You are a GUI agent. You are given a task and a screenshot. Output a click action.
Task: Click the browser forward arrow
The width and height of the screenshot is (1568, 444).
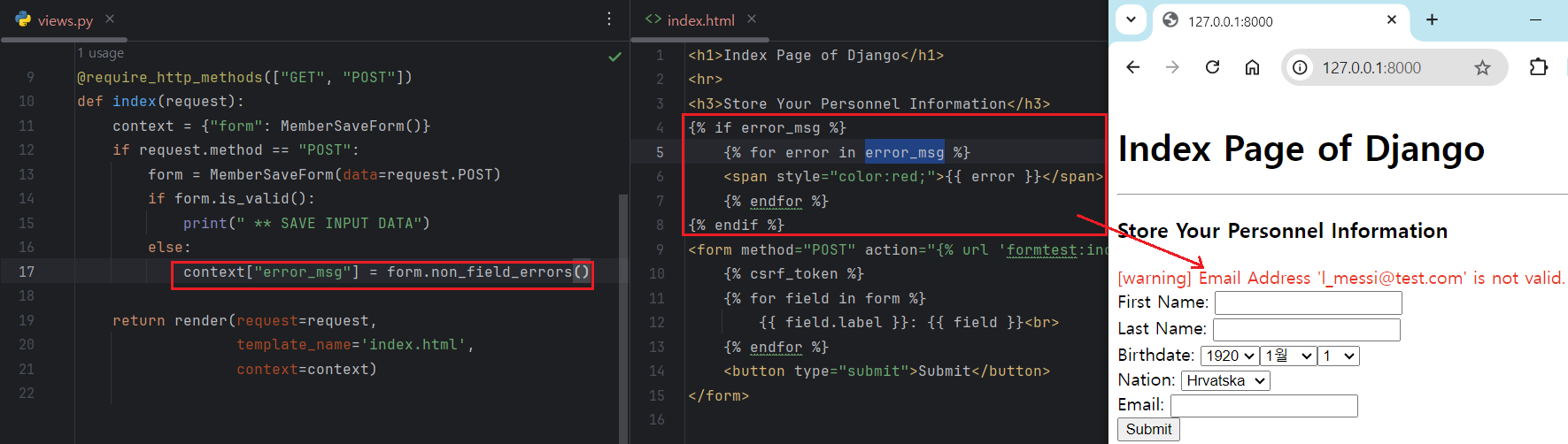tap(1172, 67)
